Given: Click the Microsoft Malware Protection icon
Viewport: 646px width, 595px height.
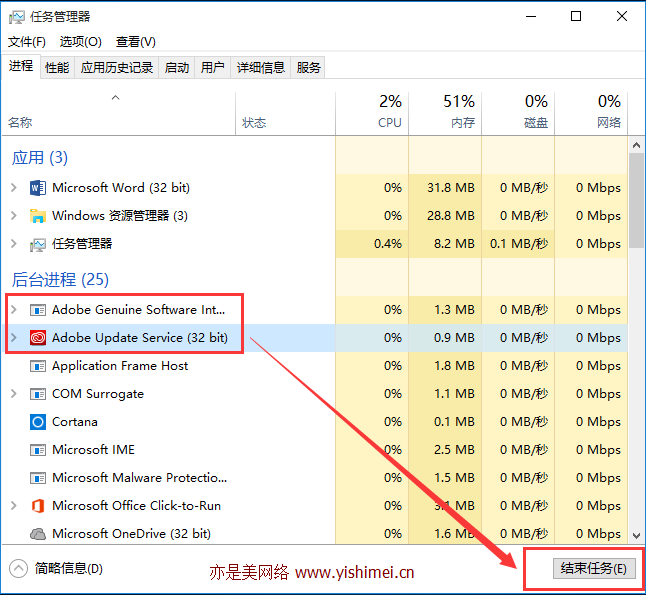Looking at the screenshot, I should pyautogui.click(x=38, y=478).
